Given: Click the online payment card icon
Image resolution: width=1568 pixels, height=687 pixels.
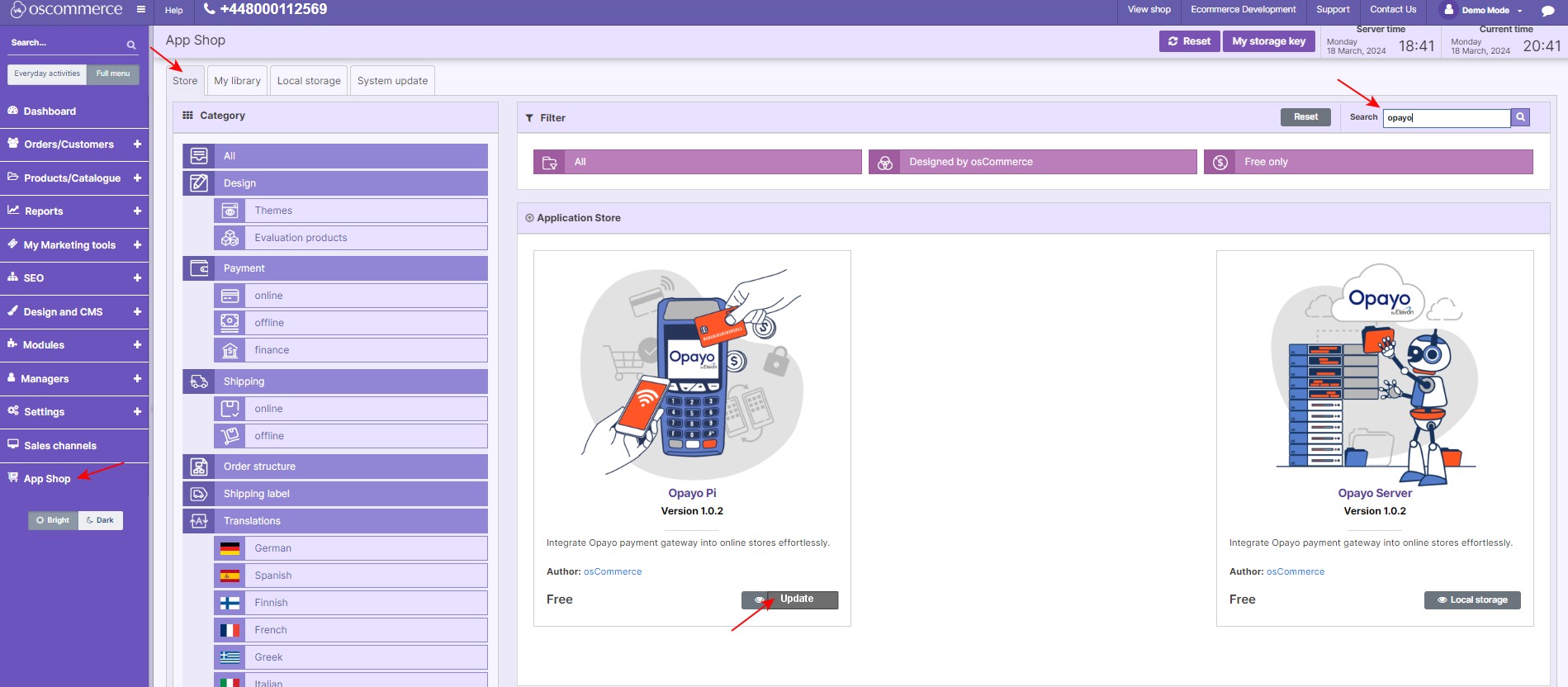Looking at the screenshot, I should click(230, 296).
